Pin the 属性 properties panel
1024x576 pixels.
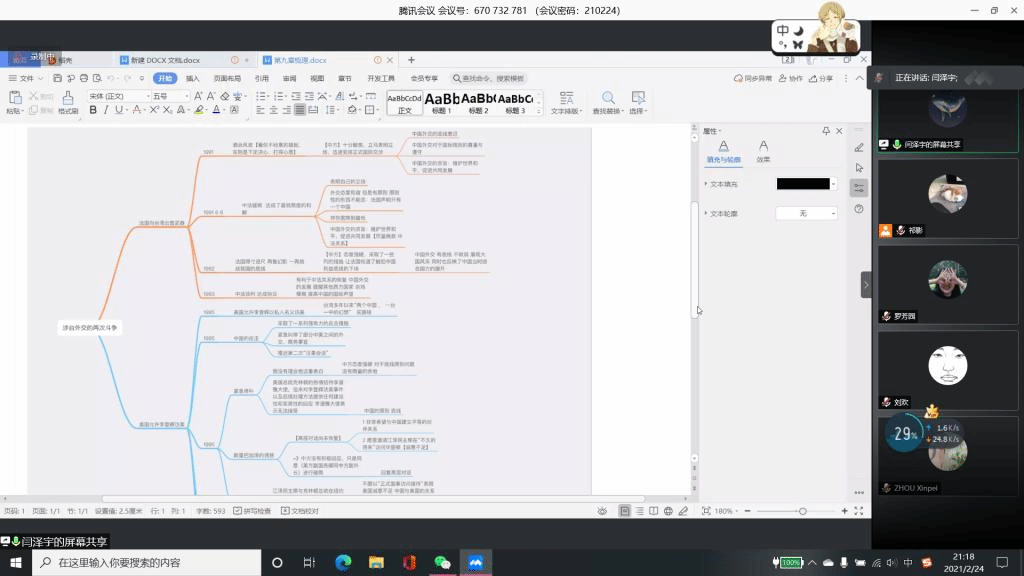coord(826,131)
